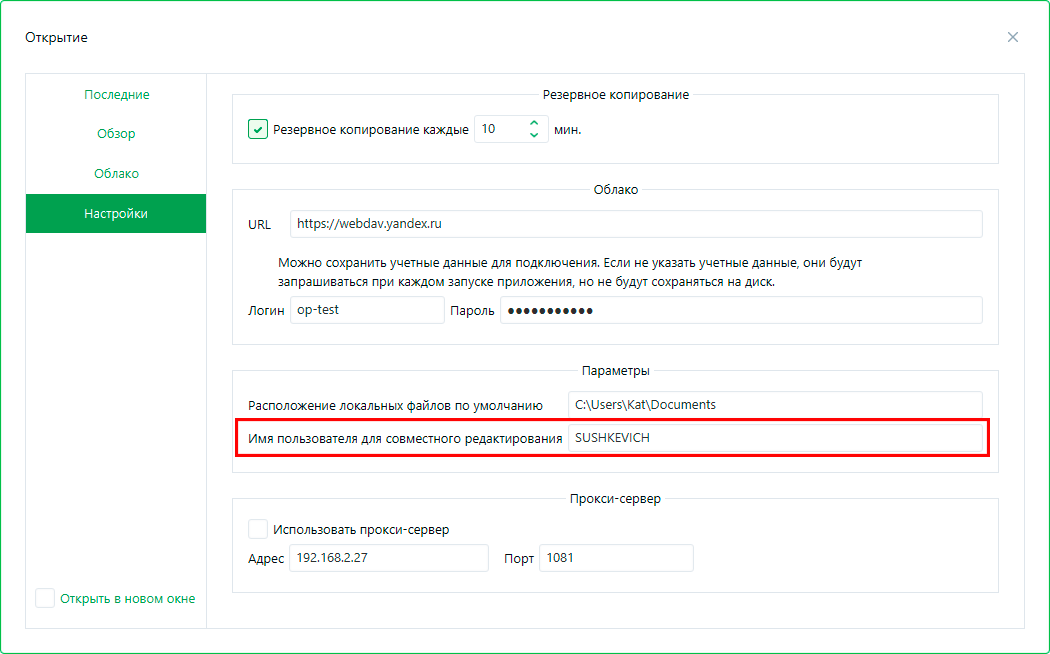The height and width of the screenshot is (654, 1050).
Task: Open the Последние tab
Action: click(116, 94)
